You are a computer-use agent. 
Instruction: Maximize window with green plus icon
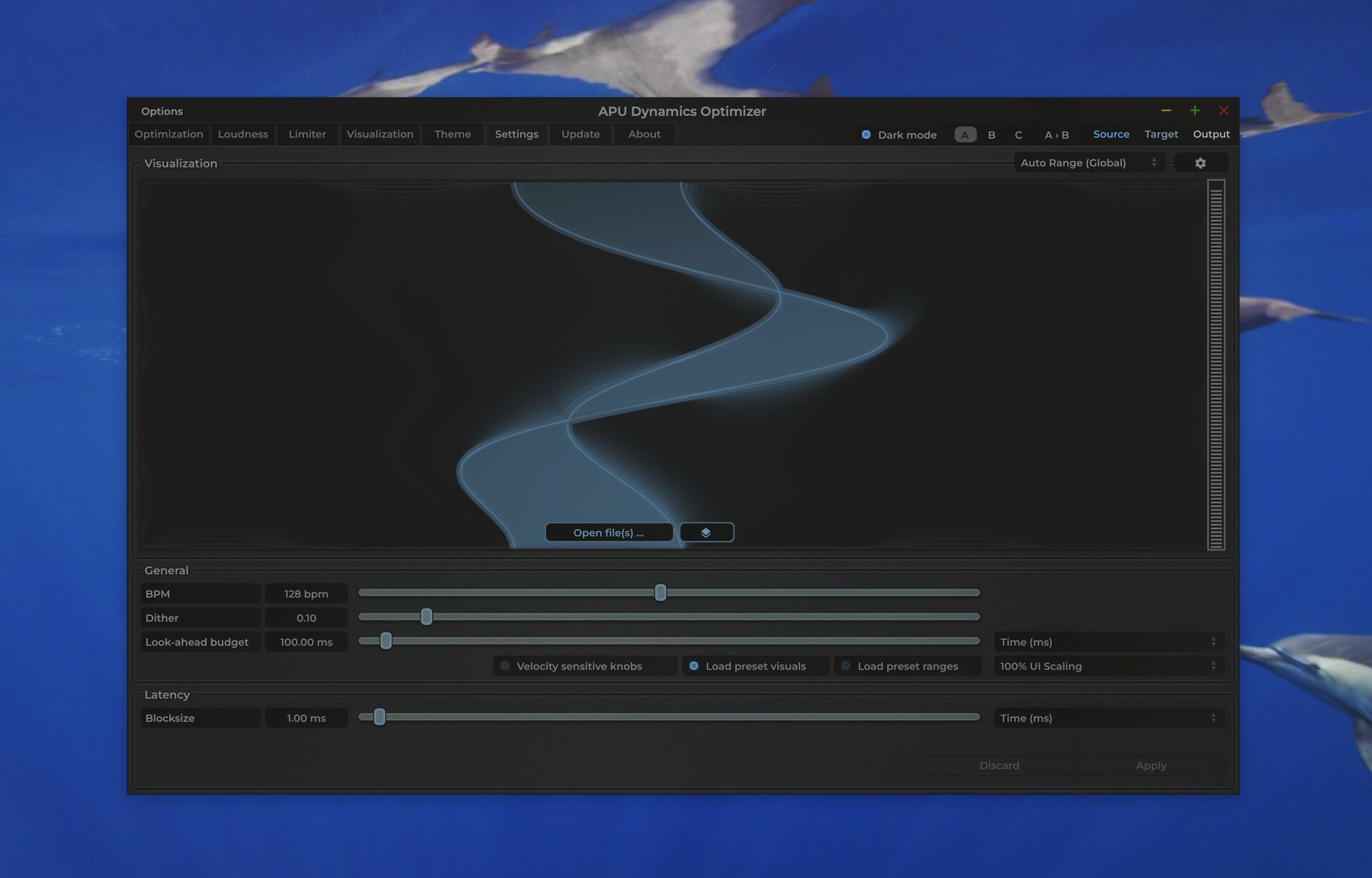point(1195,111)
